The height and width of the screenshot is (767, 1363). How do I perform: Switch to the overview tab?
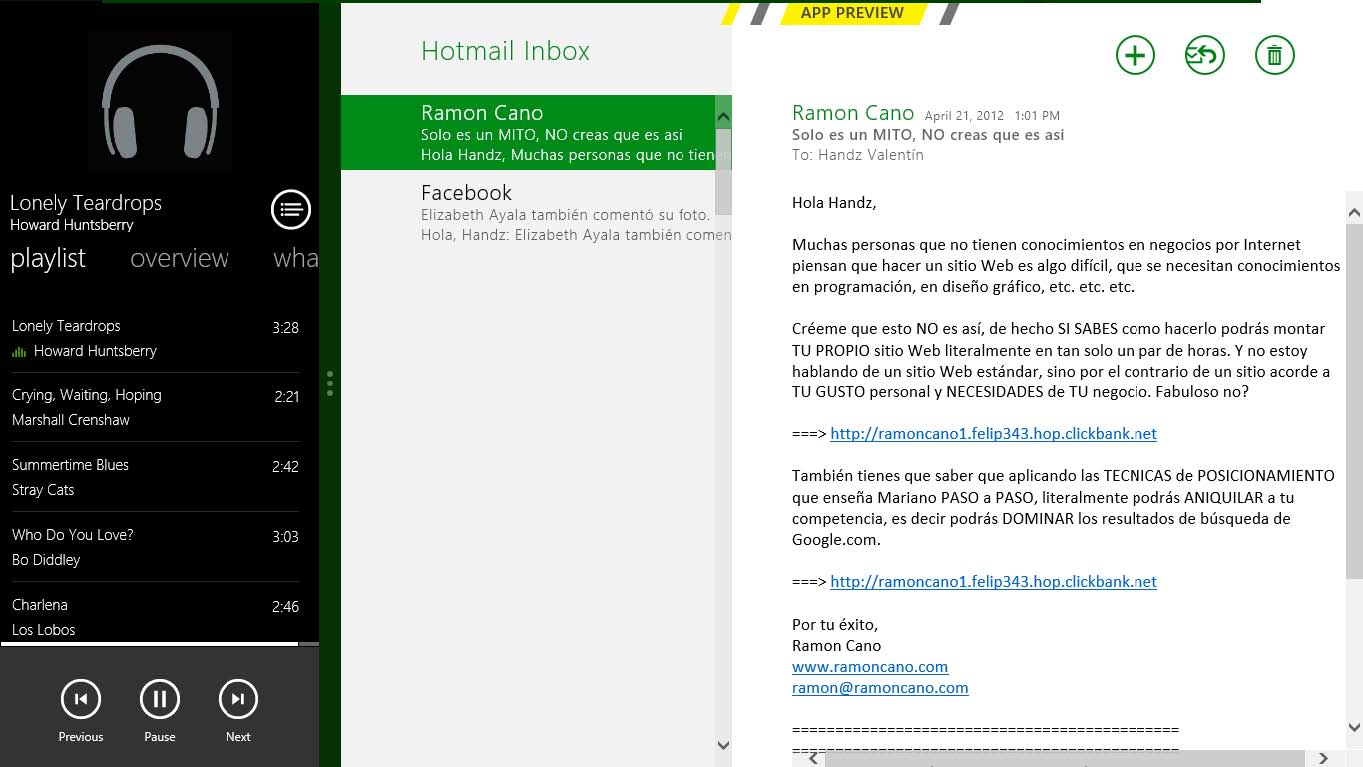(179, 259)
